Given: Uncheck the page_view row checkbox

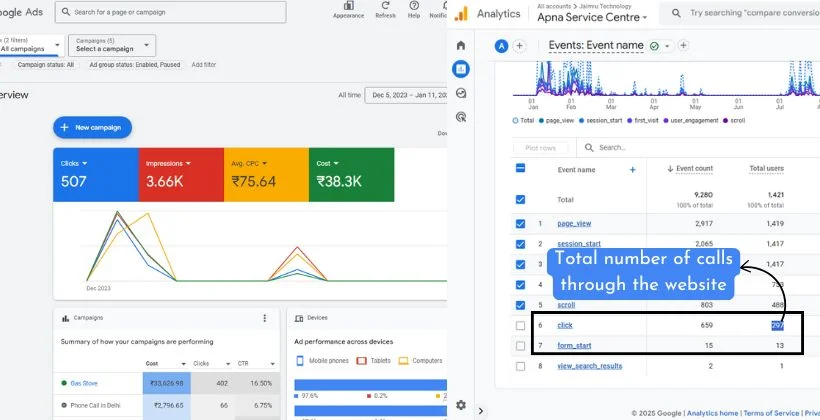Looking at the screenshot, I should [x=520, y=223].
